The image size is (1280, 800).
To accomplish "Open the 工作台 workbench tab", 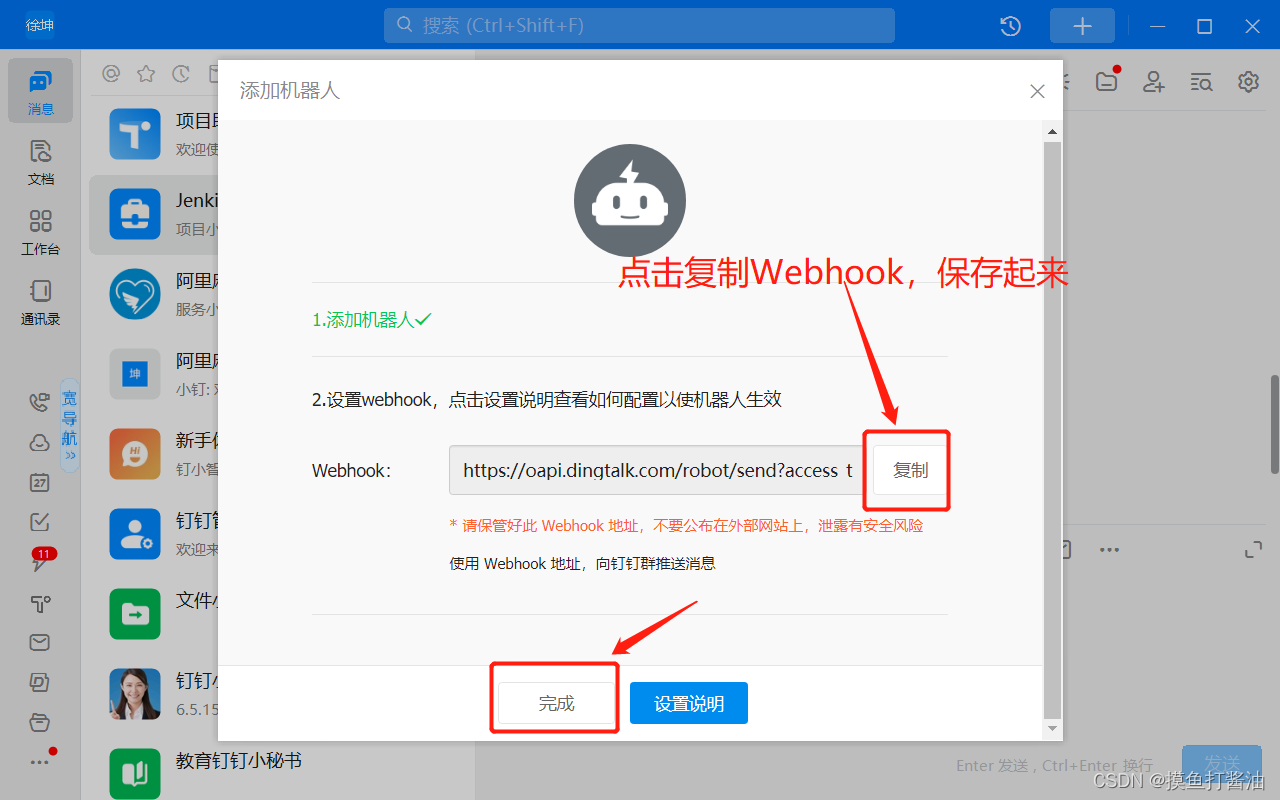I will click(x=40, y=232).
